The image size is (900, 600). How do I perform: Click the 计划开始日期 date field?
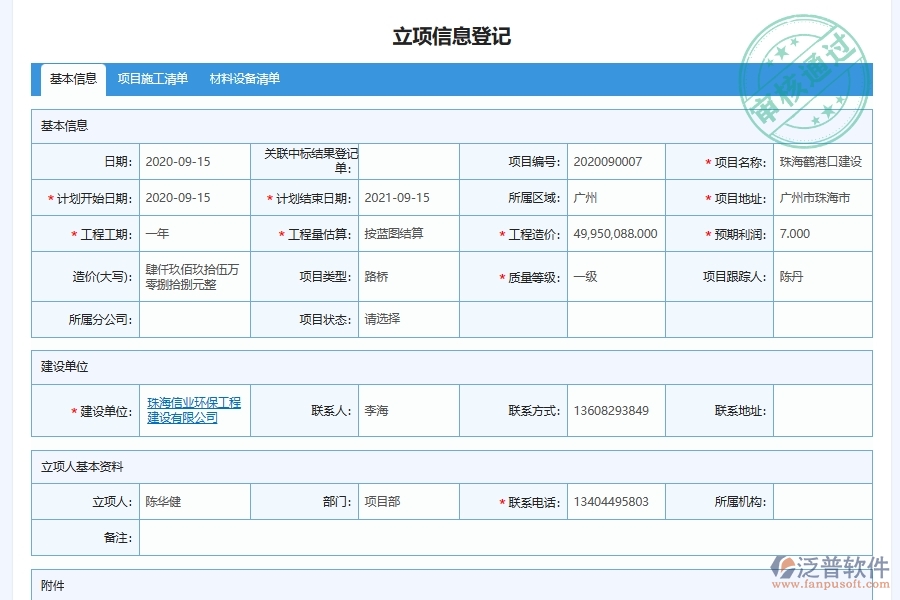click(193, 197)
